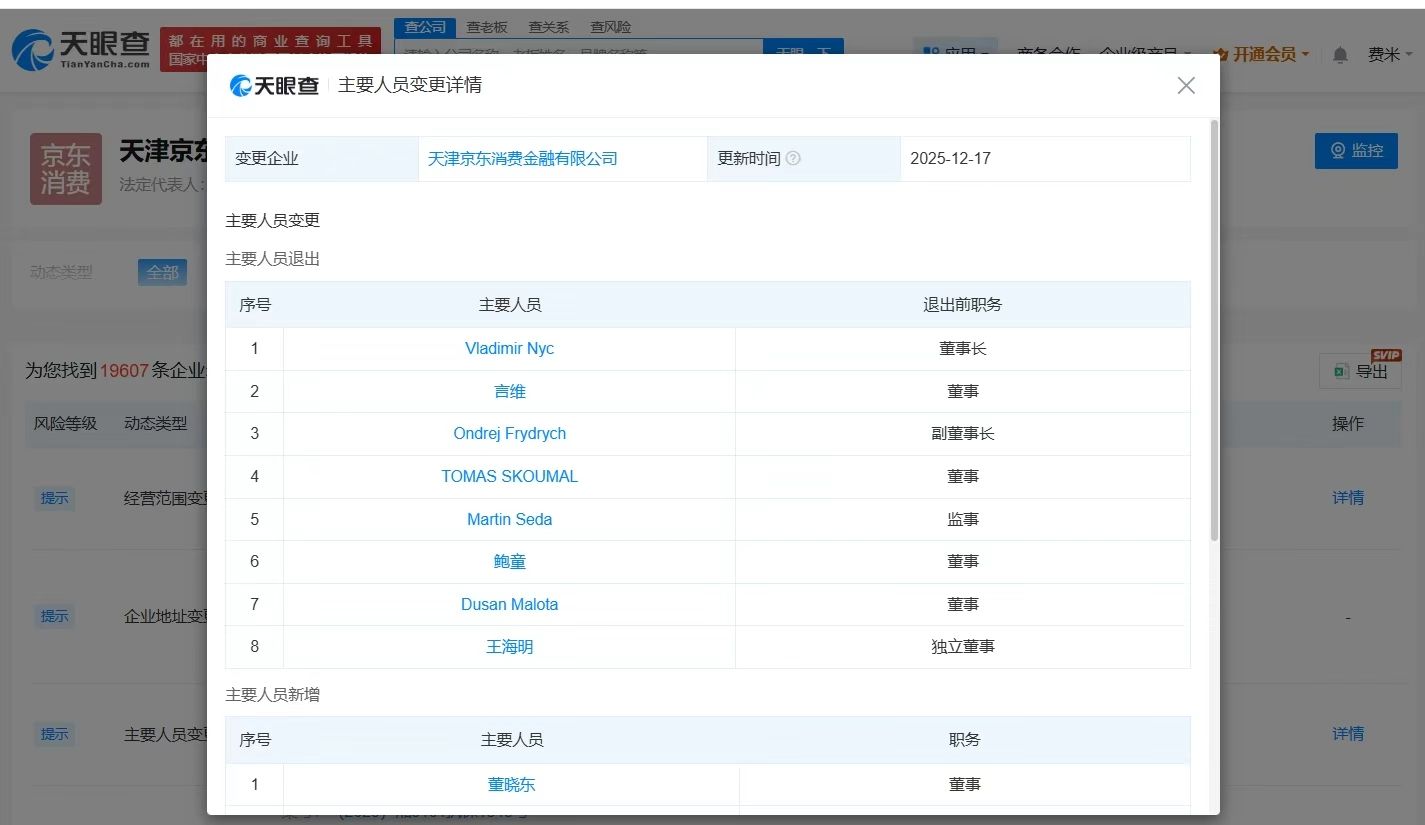Viewport: 1425px width, 825px height.
Task: Open Vladimir Nyc's profile link
Action: (x=509, y=349)
